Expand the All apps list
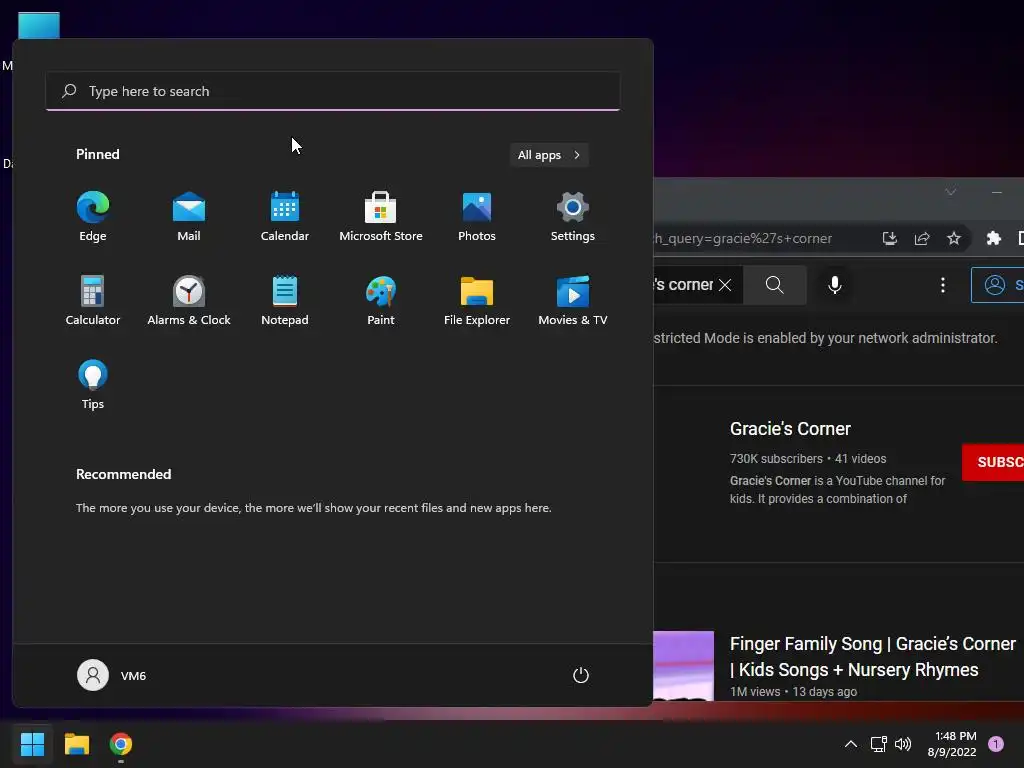Screen dimensions: 1024x768 tap(549, 155)
